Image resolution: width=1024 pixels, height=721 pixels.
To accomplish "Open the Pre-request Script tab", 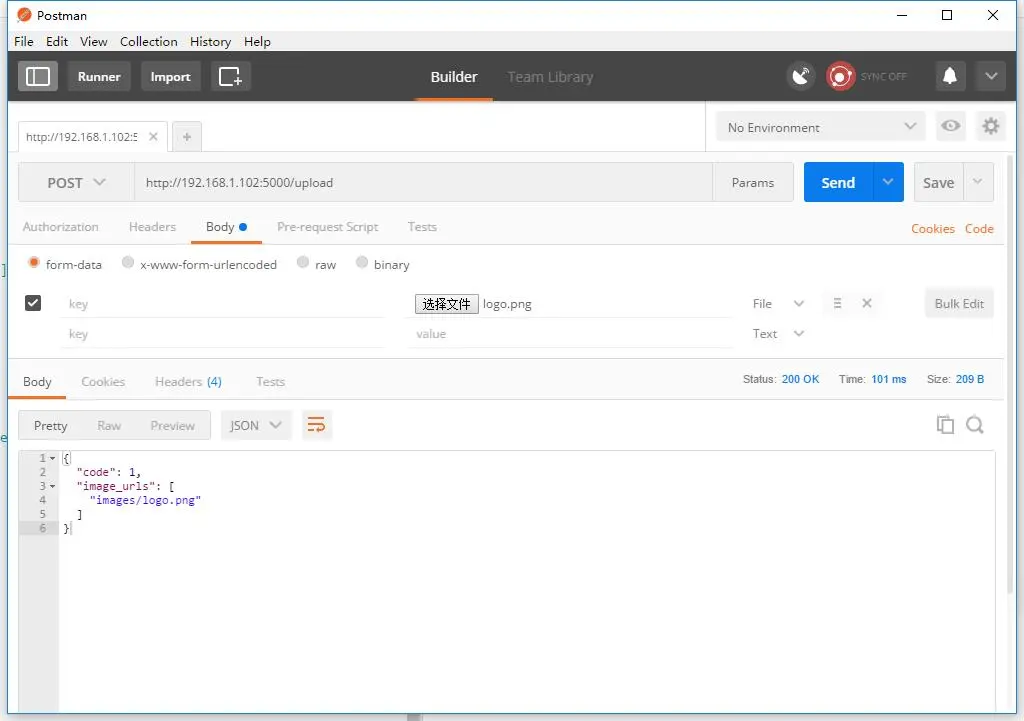I will tap(328, 227).
